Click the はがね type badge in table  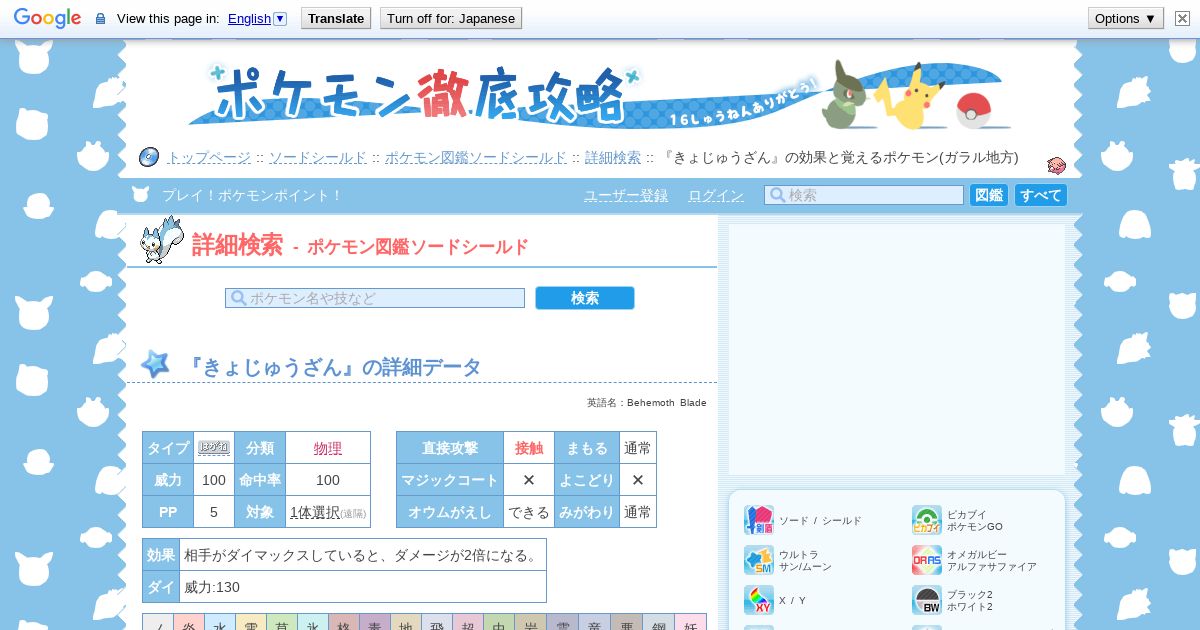tap(214, 447)
